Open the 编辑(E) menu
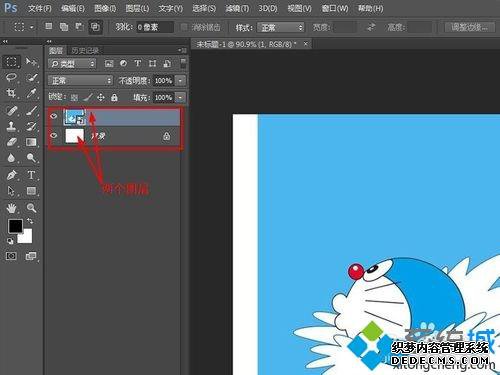Screen dimensions: 500x375 pos(73,8)
